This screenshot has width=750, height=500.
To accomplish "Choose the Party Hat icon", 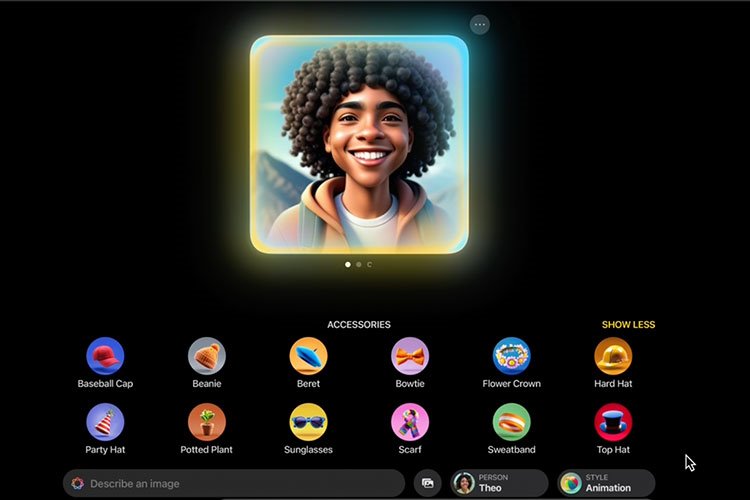I will (105, 422).
